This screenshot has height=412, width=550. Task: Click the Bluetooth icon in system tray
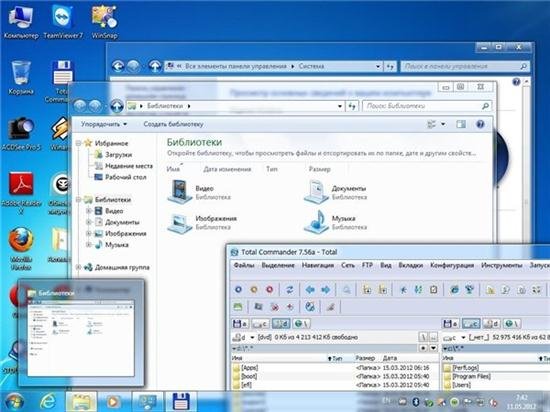point(415,402)
